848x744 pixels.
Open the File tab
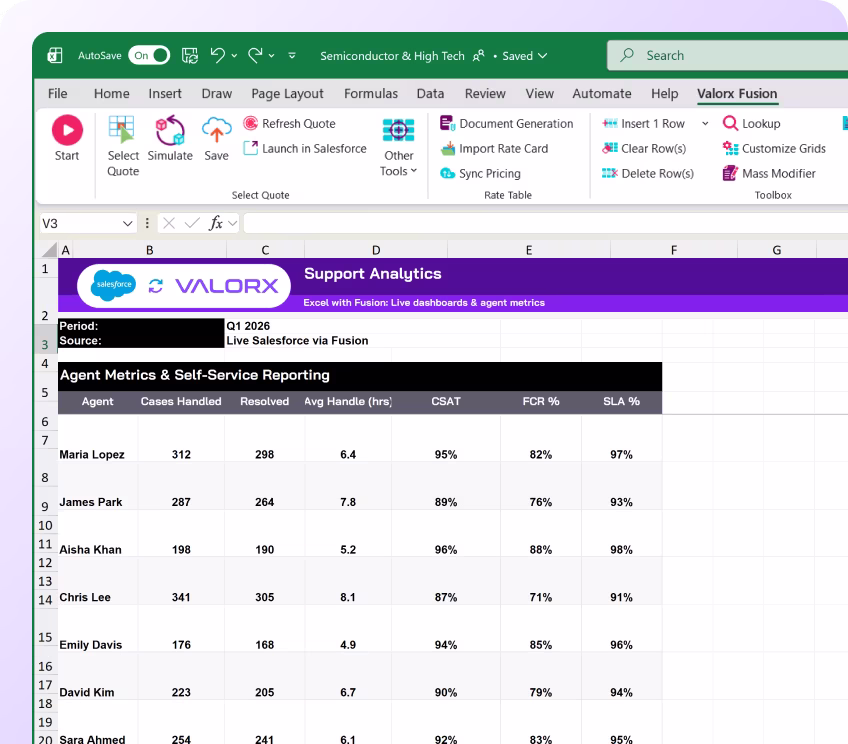(57, 94)
